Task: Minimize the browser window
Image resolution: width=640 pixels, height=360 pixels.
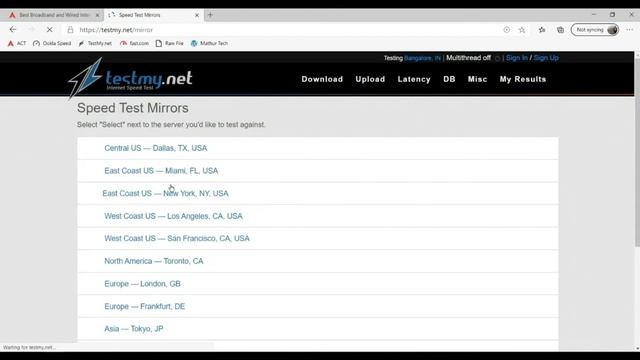Action: [x=593, y=15]
